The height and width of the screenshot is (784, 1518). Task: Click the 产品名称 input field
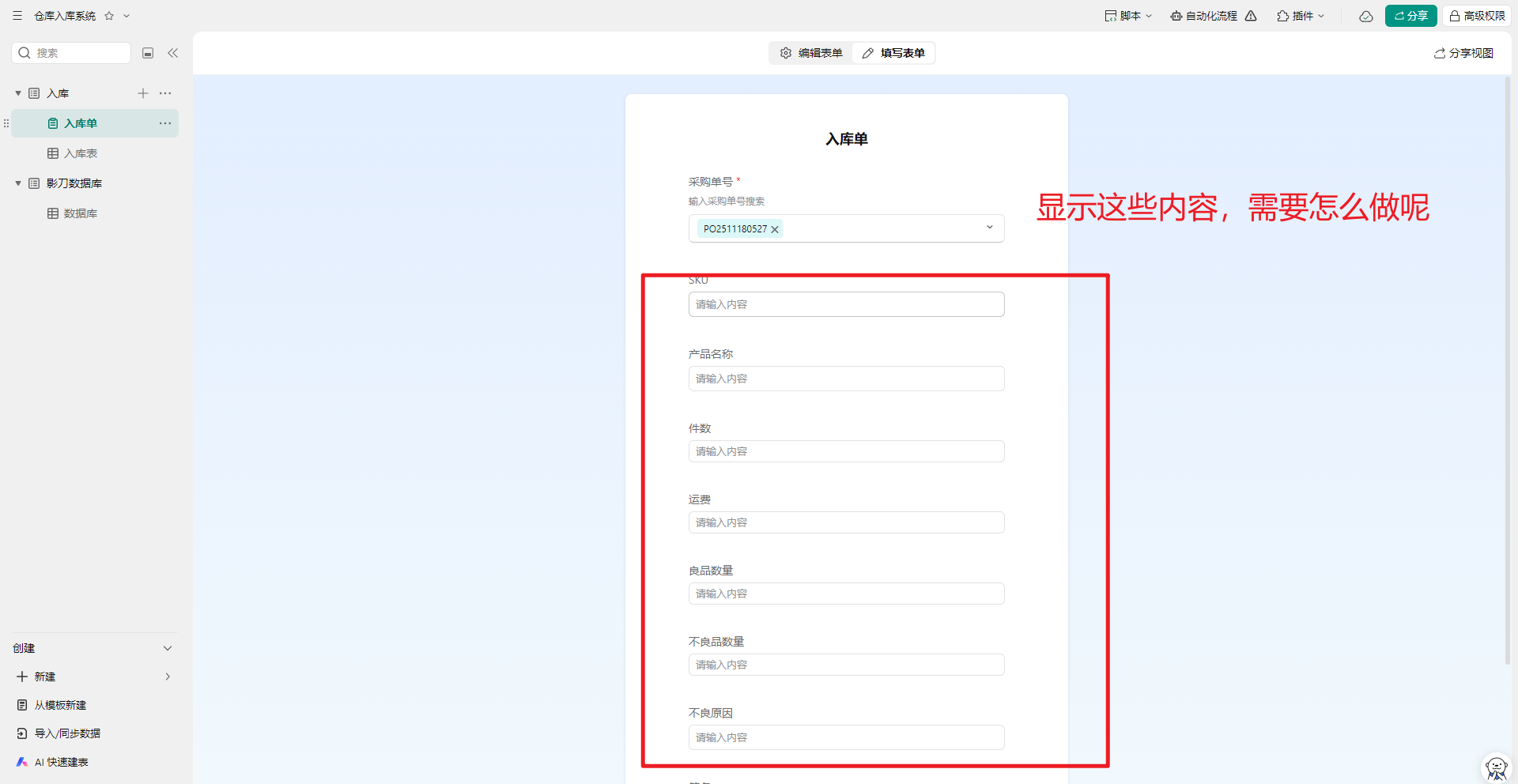[x=846, y=379]
